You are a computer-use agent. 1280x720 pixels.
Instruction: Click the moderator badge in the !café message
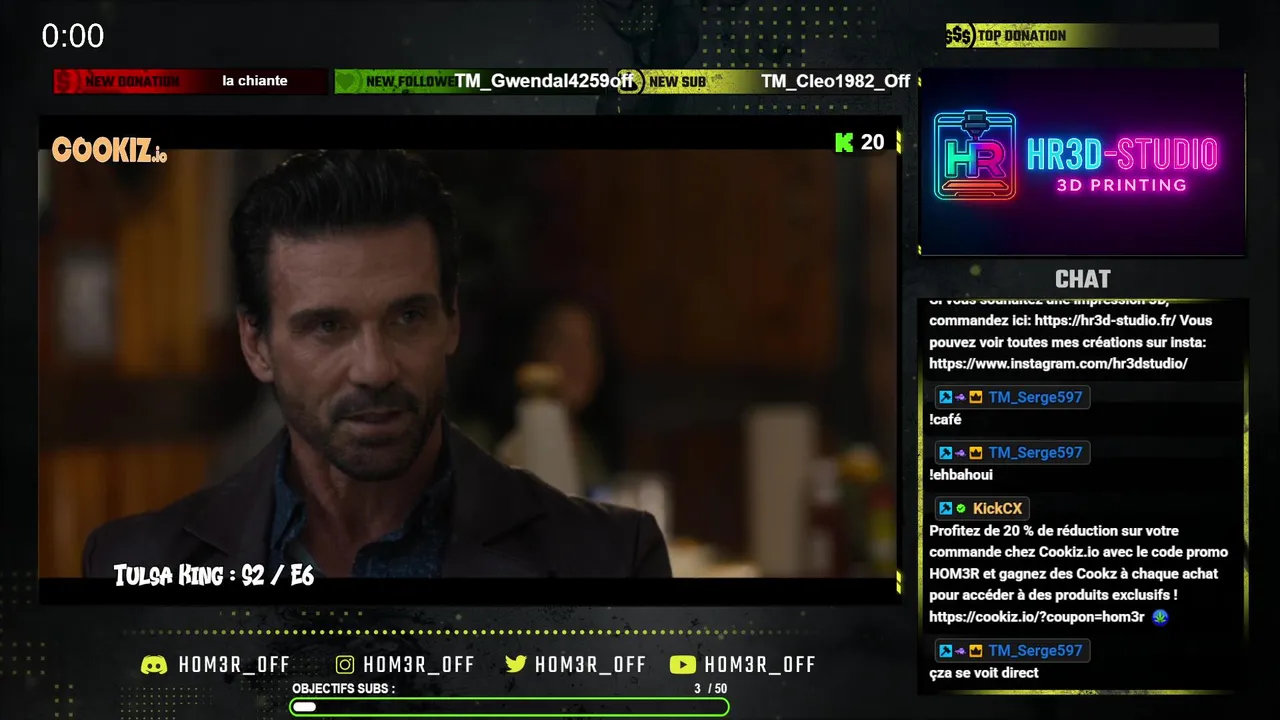(945, 397)
